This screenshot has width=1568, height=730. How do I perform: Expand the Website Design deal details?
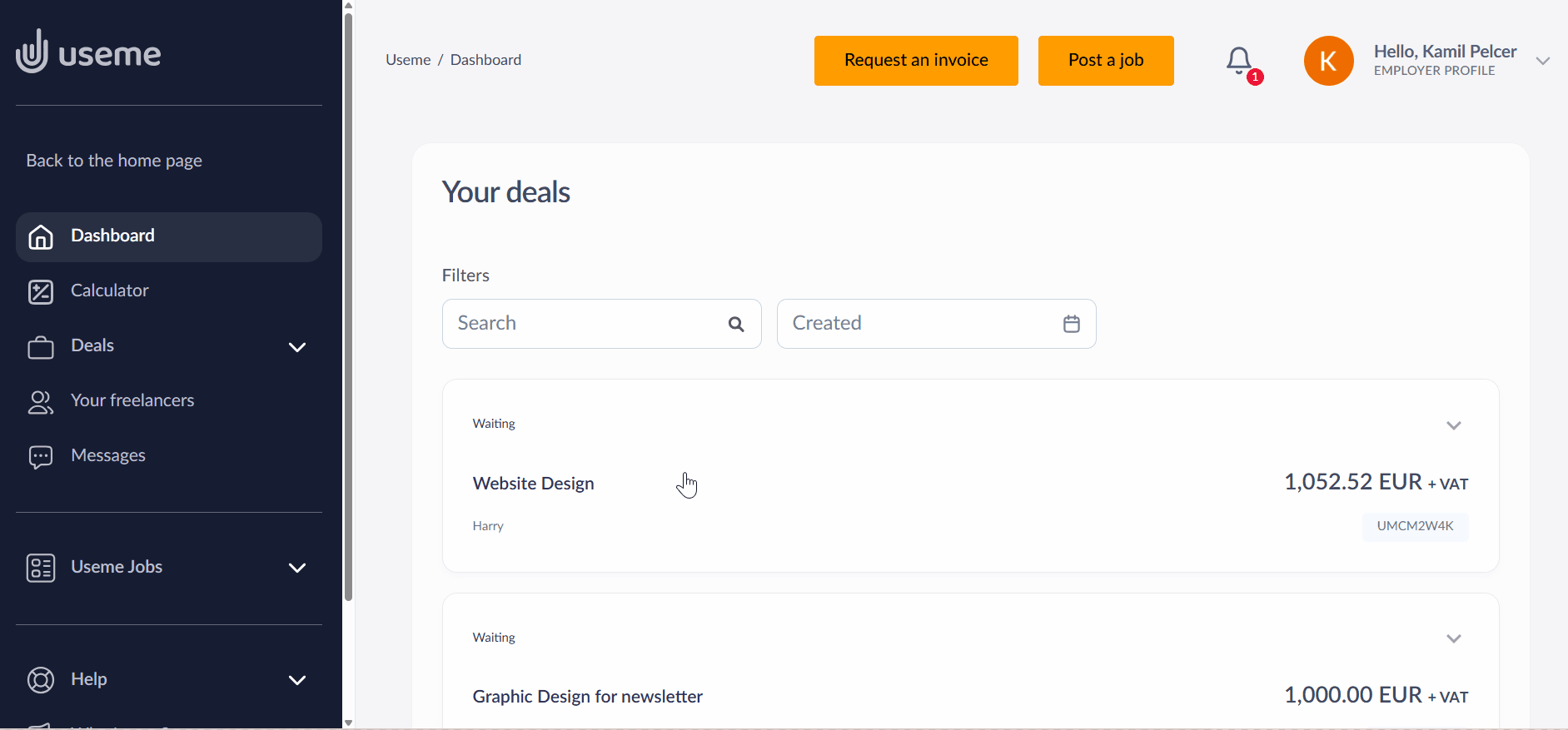coord(1453,425)
